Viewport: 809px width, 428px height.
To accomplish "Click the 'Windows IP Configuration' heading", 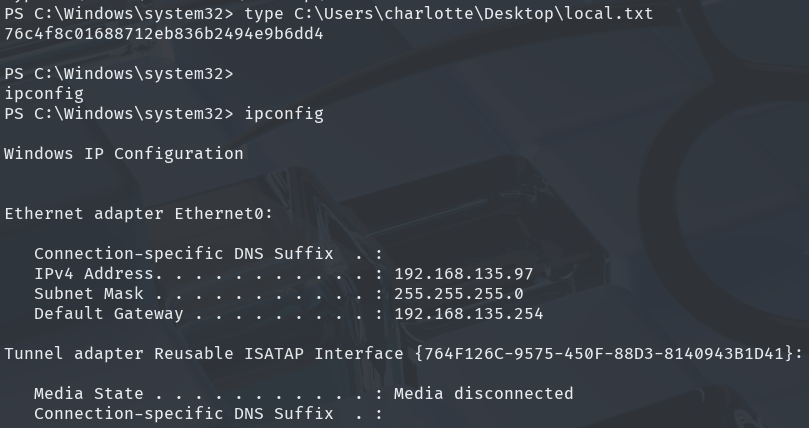I will pos(124,154).
